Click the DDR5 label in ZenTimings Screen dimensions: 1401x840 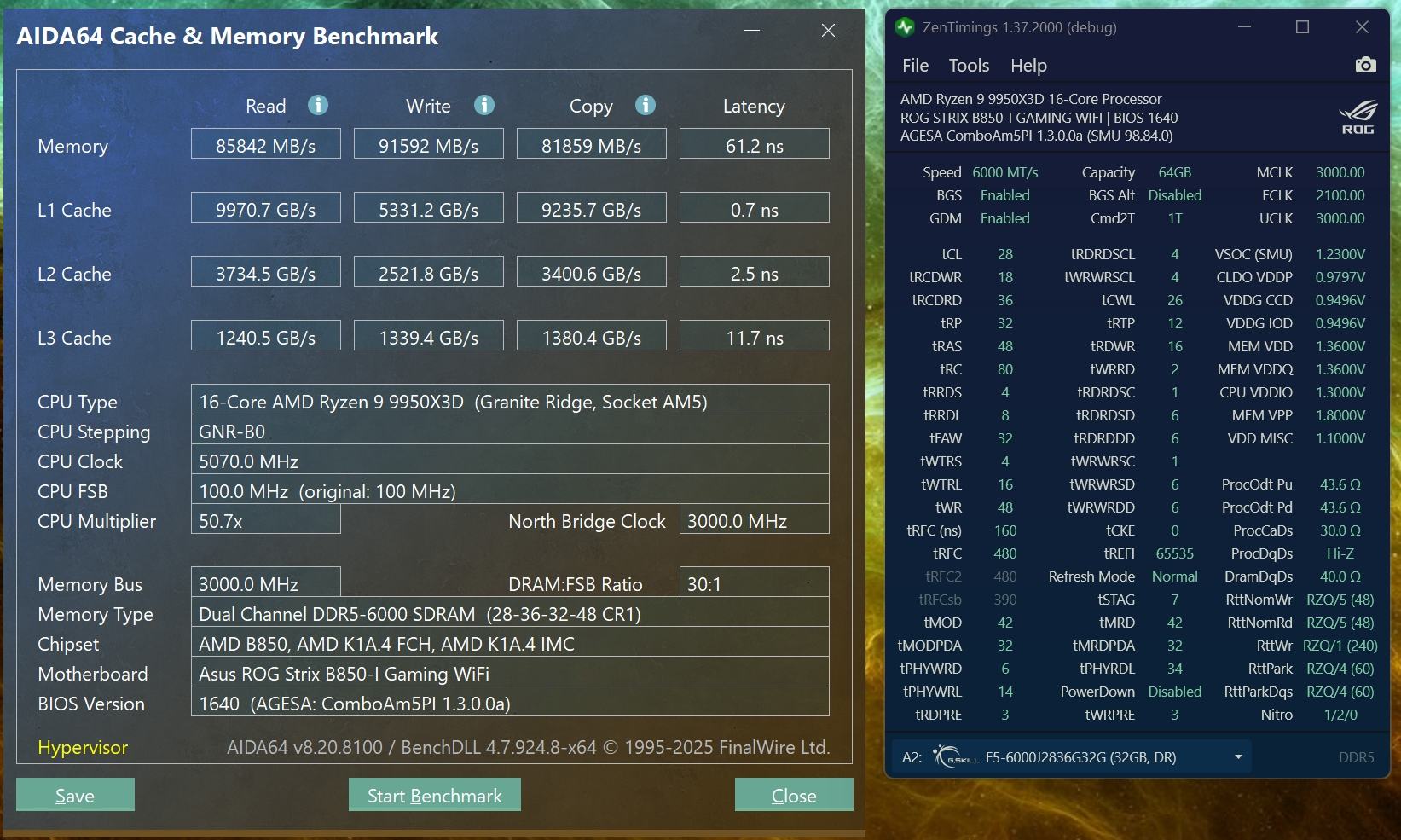(1356, 757)
